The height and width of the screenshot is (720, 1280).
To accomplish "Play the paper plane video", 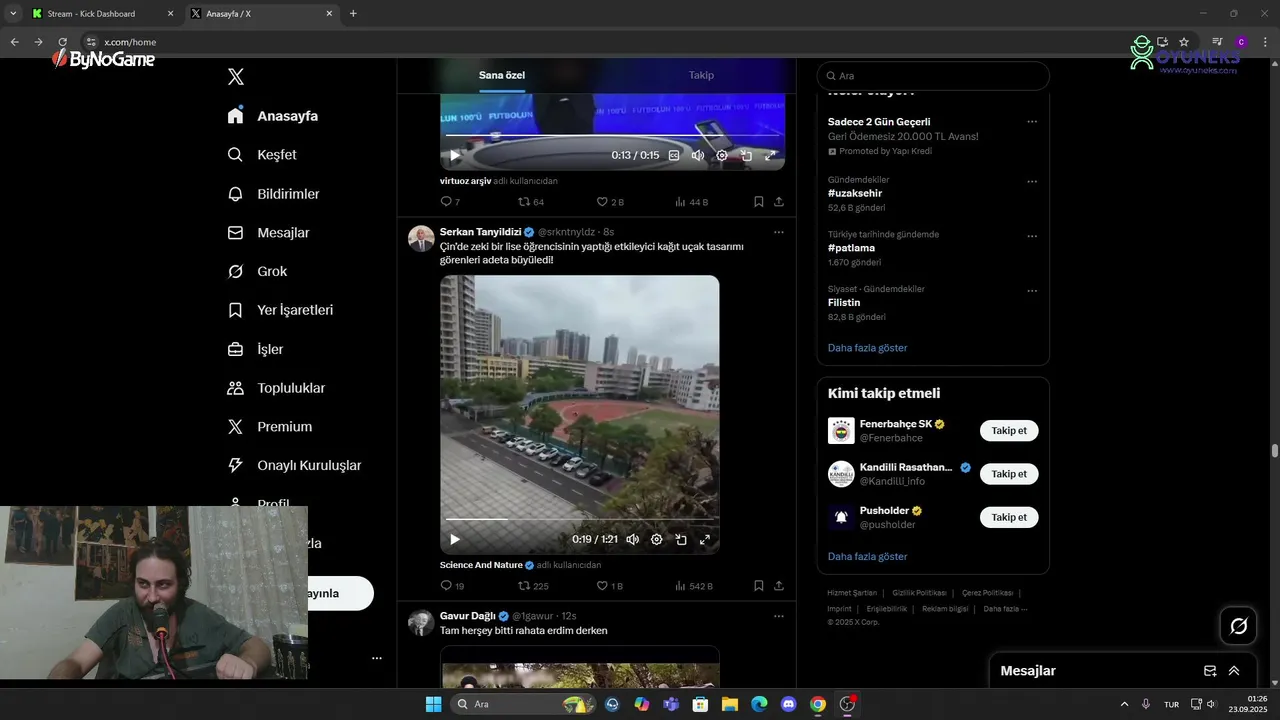I will point(455,539).
